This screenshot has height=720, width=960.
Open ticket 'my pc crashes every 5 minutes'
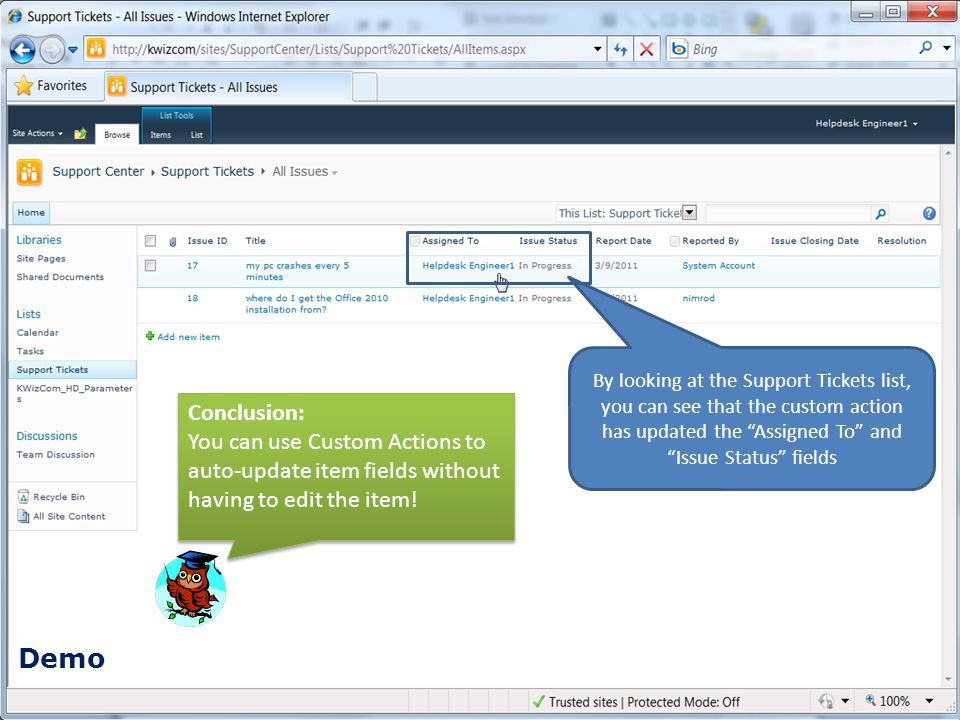[297, 271]
